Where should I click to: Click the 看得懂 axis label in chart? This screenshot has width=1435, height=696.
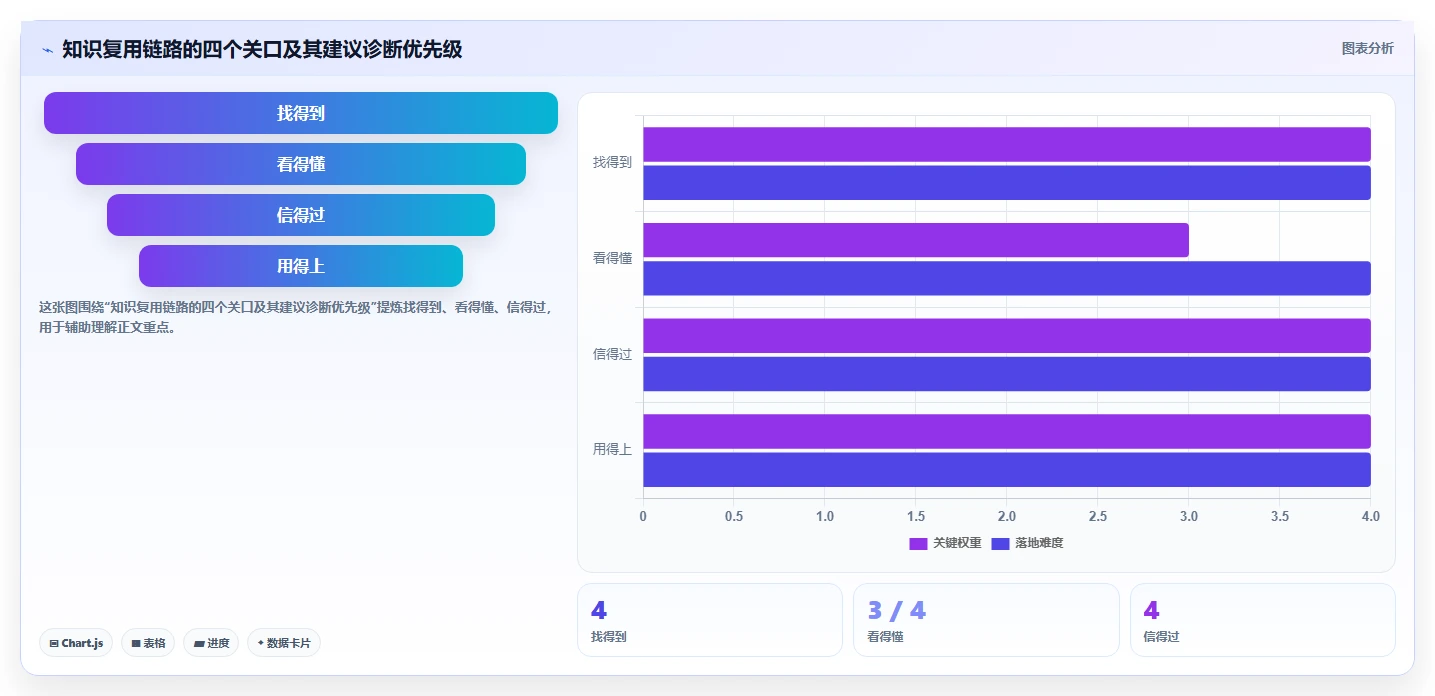click(612, 258)
